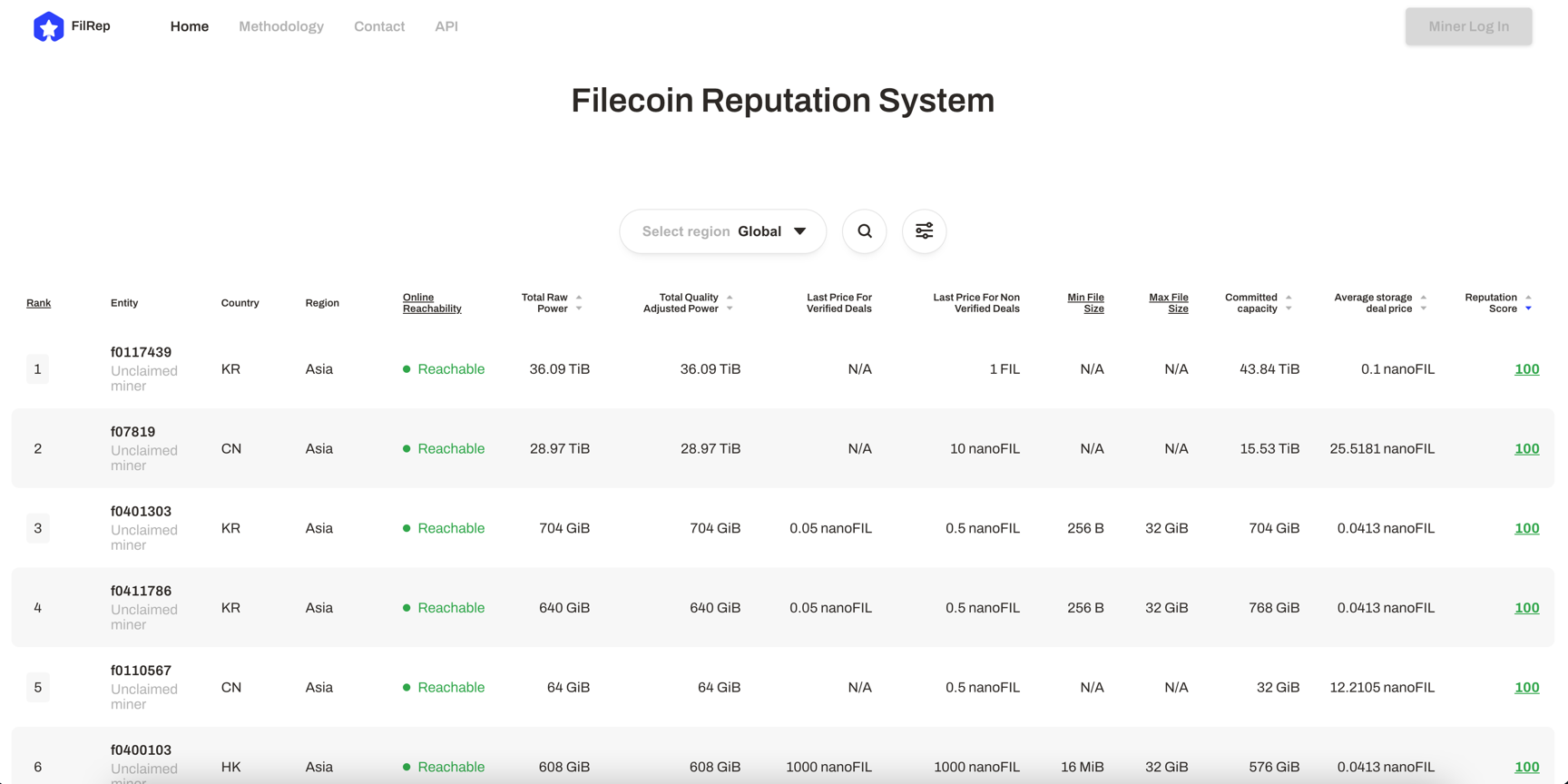
Task: Open the filter settings sliders icon
Action: click(924, 231)
